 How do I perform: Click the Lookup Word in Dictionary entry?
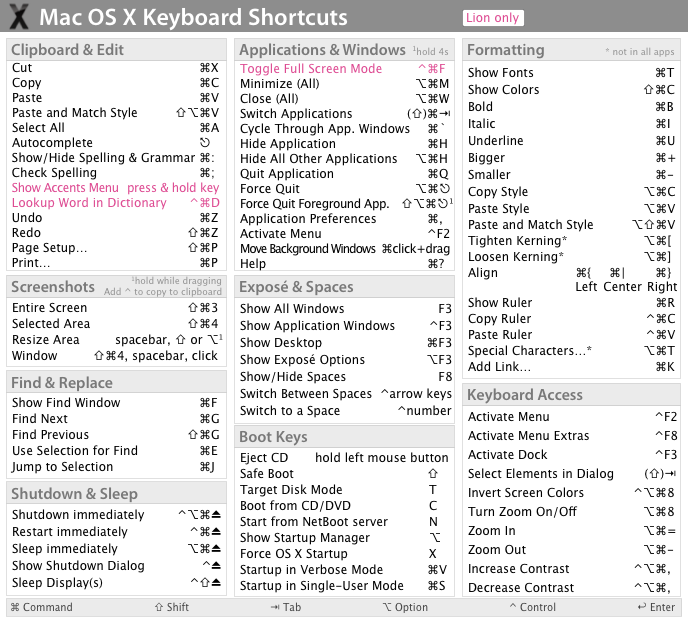[89, 202]
